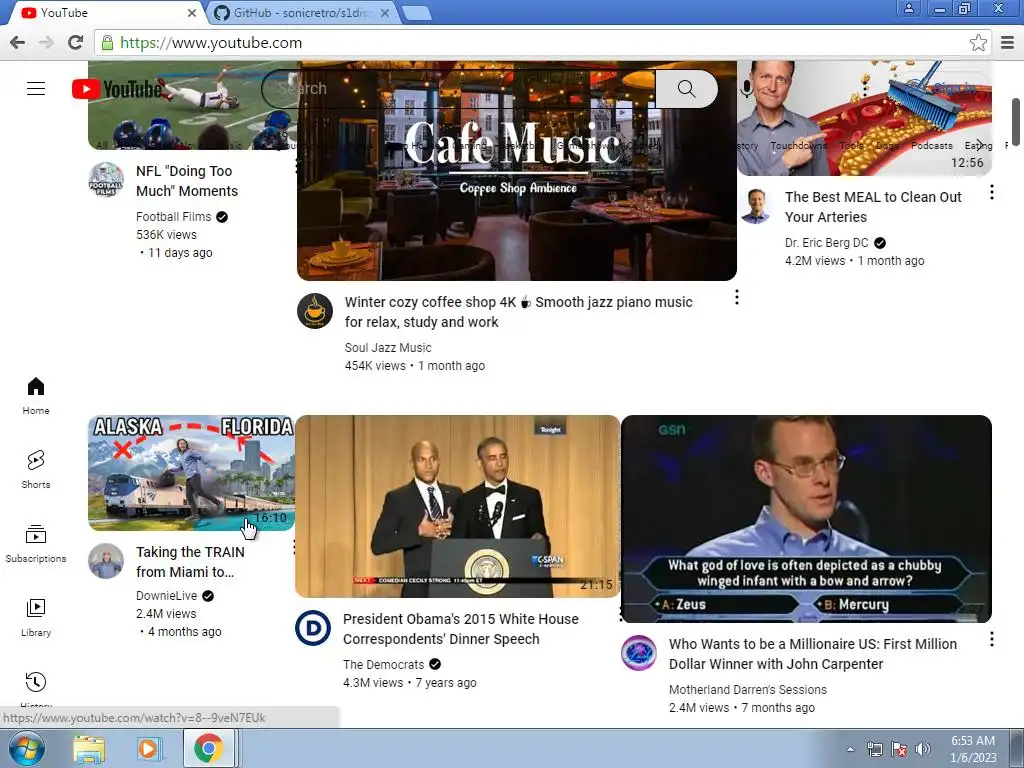Play the Millionaire game show thumbnail
The height and width of the screenshot is (768, 1024).
click(807, 519)
